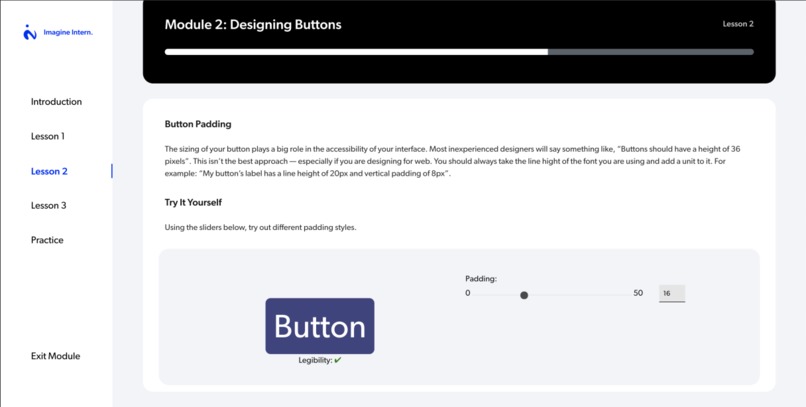
Task: Click the module progress bar
Action: [x=459, y=52]
